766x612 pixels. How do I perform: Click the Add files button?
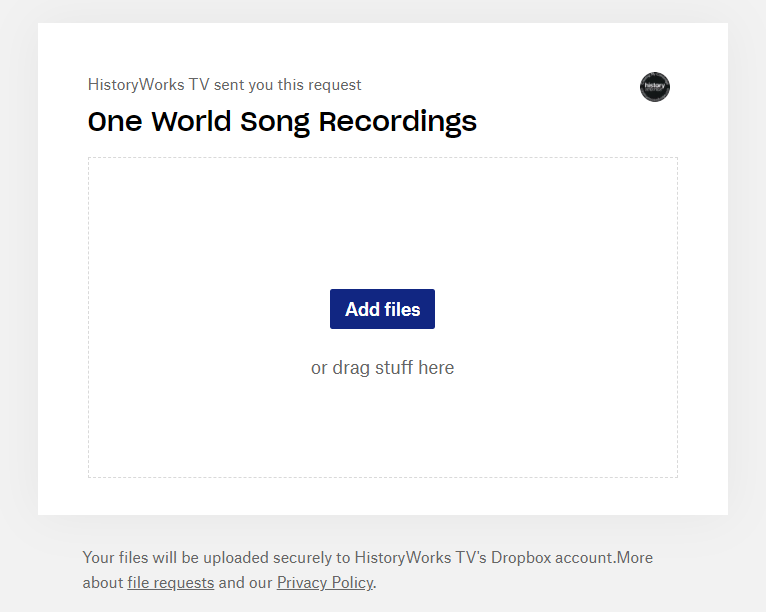pyautogui.click(x=382, y=309)
